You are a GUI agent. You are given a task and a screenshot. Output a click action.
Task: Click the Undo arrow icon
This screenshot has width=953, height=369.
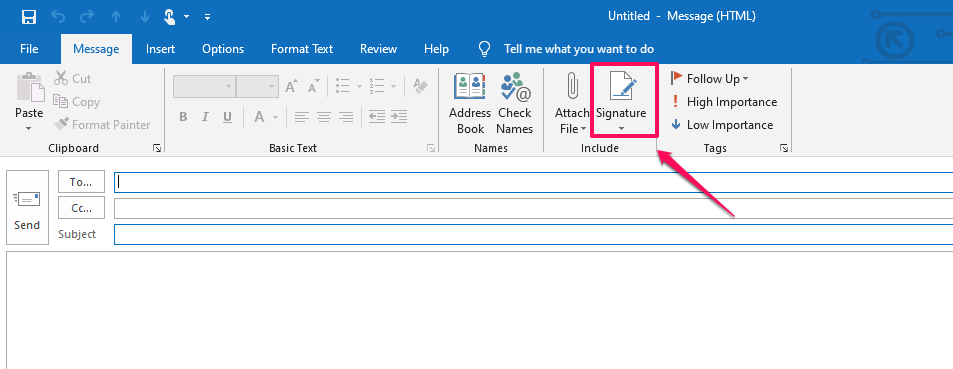58,17
